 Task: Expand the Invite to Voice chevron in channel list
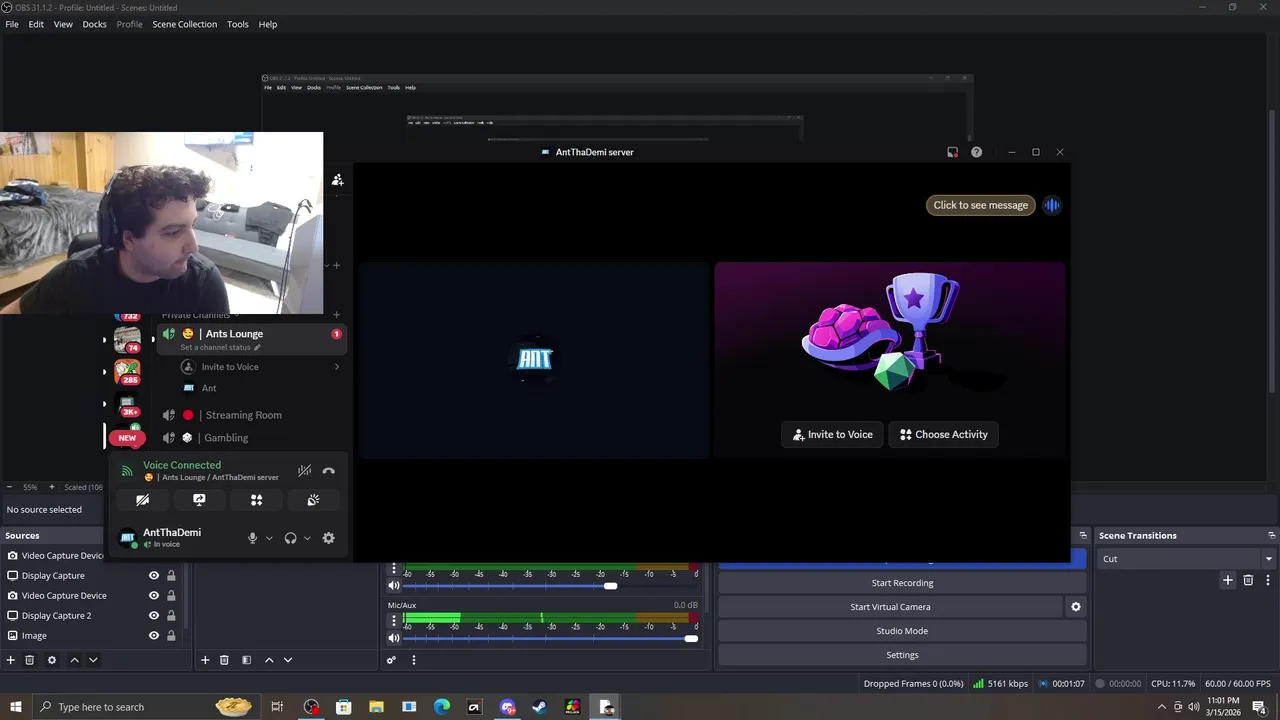tap(337, 367)
